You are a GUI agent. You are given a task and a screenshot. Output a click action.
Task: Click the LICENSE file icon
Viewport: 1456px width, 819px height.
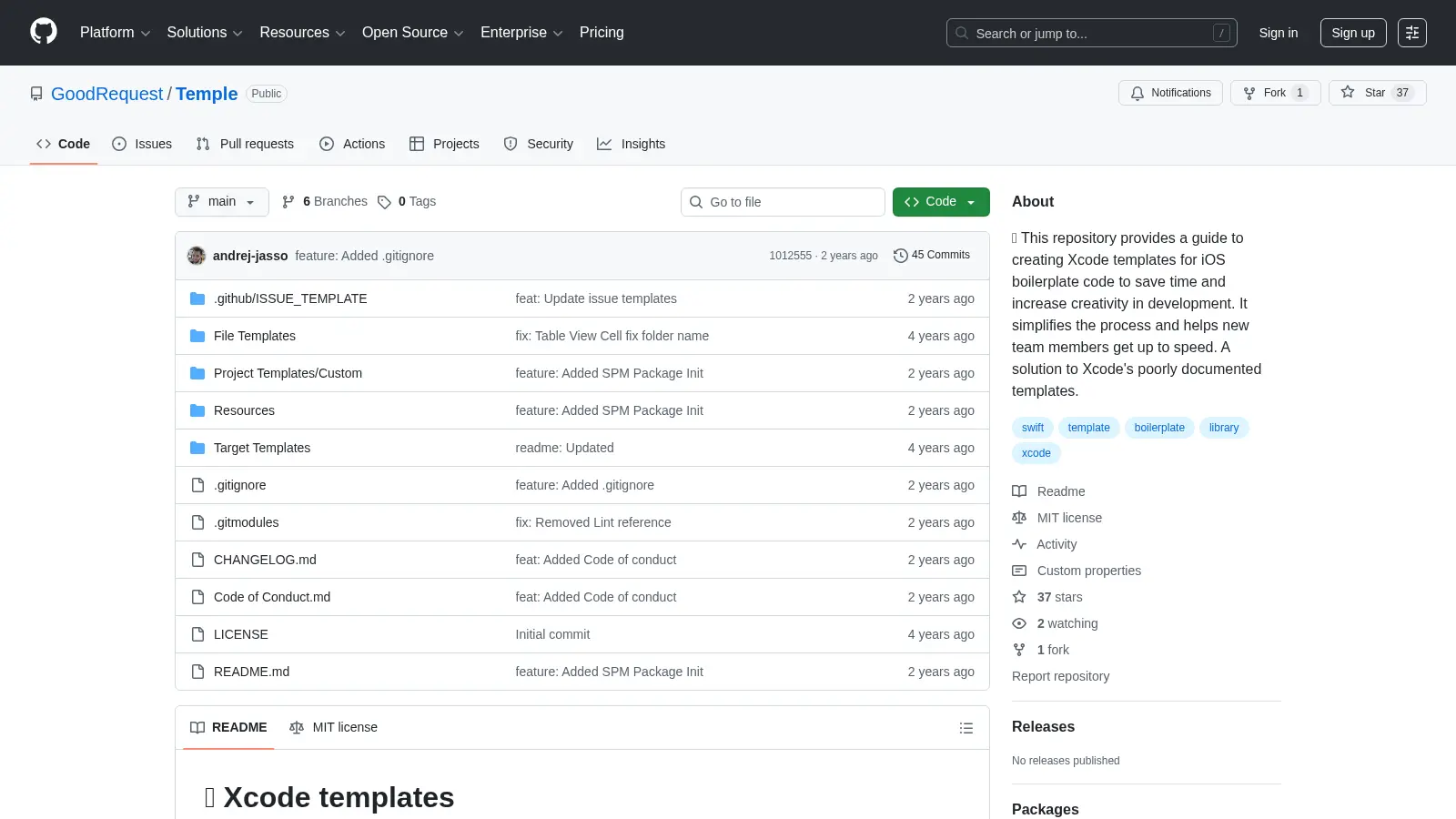197,634
